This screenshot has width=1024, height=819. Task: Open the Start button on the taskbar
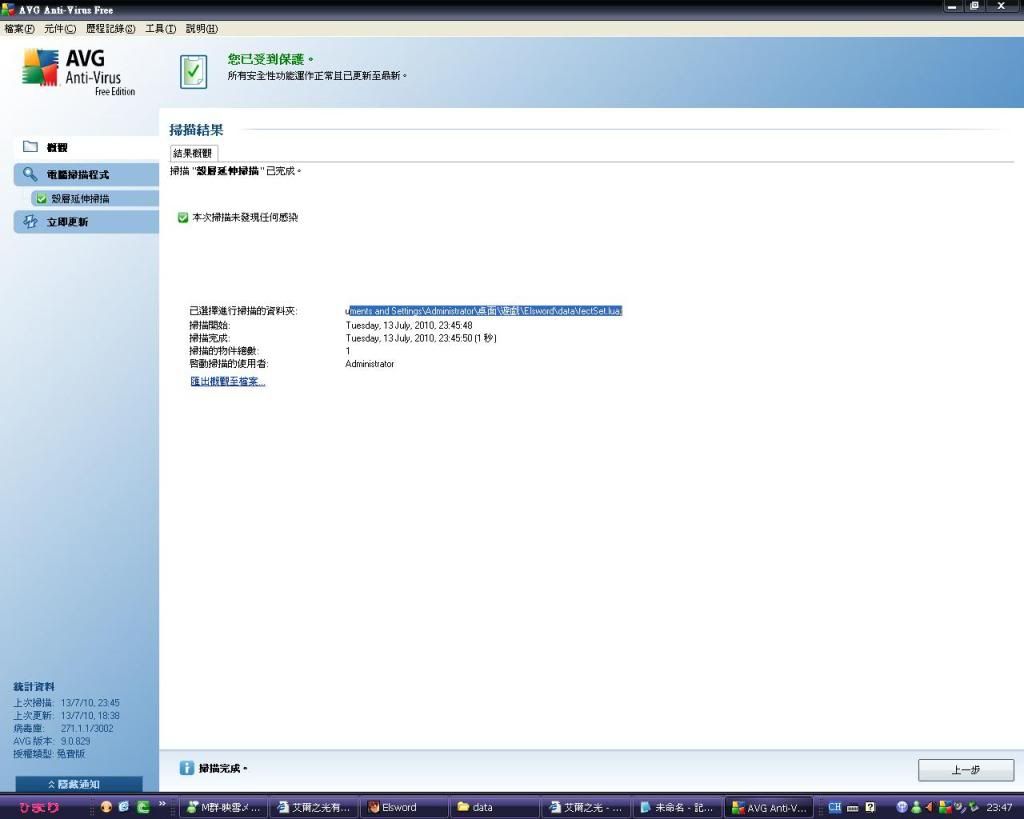click(39, 808)
